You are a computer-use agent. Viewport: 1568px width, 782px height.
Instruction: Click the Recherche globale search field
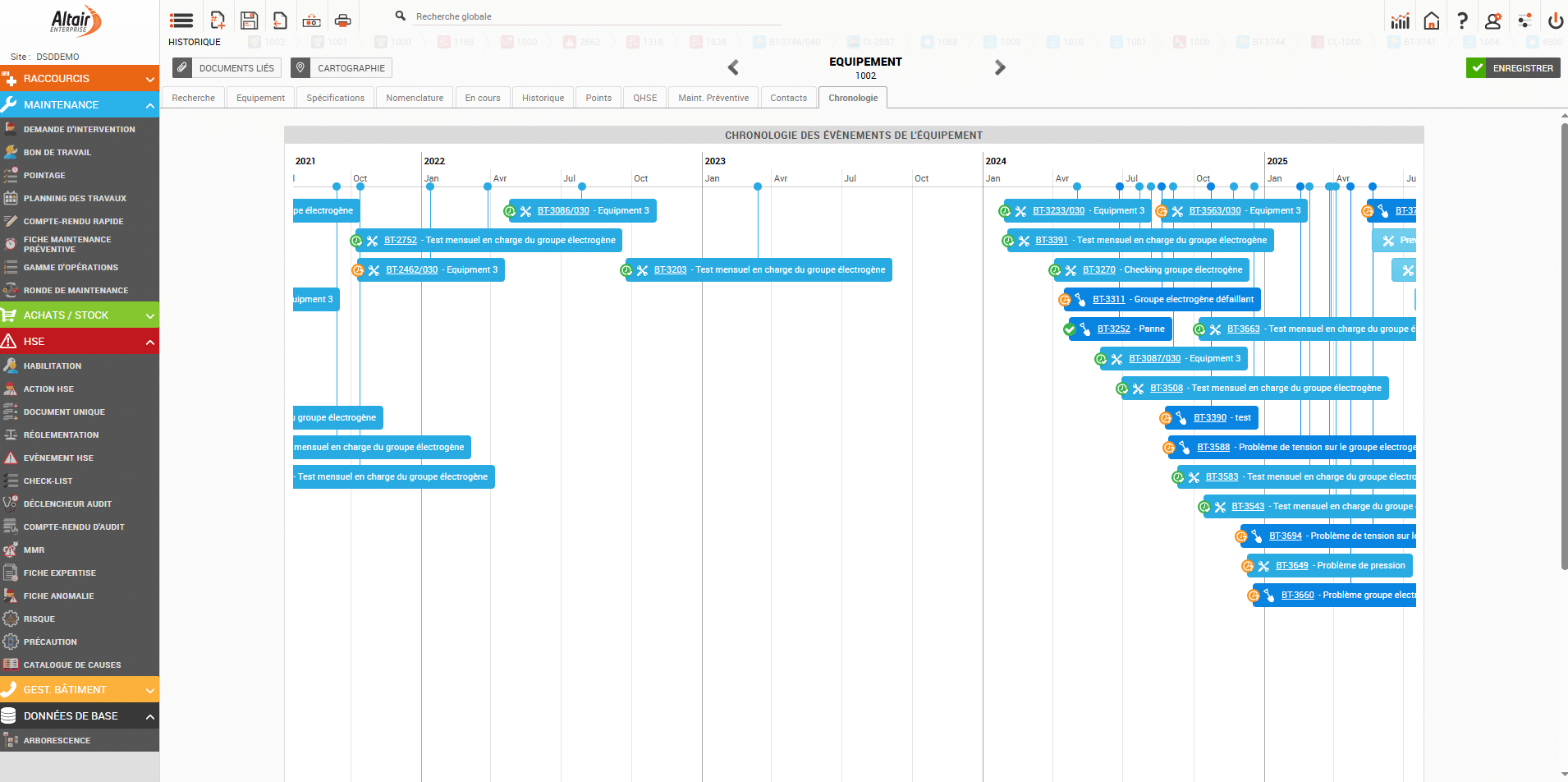pos(595,16)
